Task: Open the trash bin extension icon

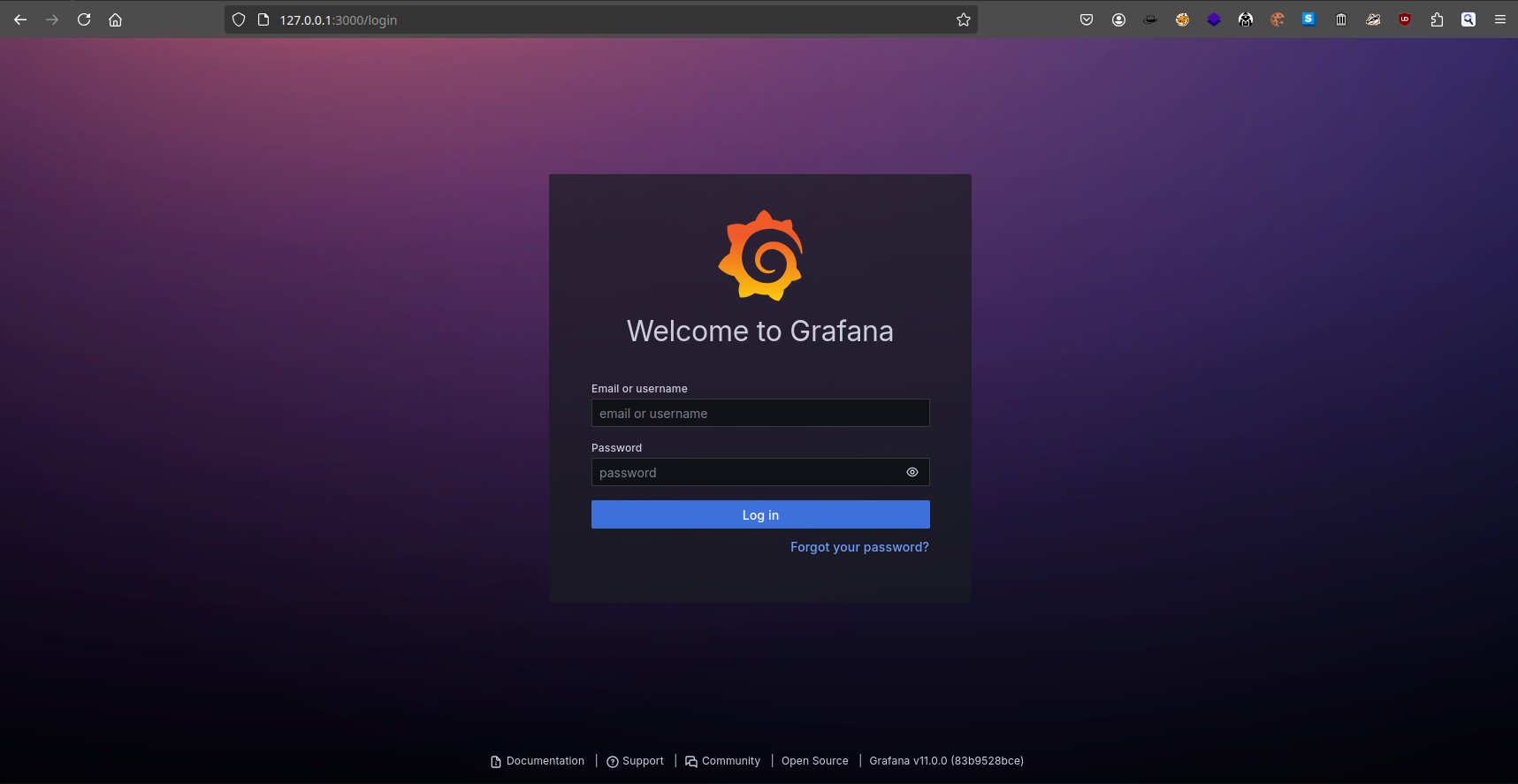Action: point(1341,19)
